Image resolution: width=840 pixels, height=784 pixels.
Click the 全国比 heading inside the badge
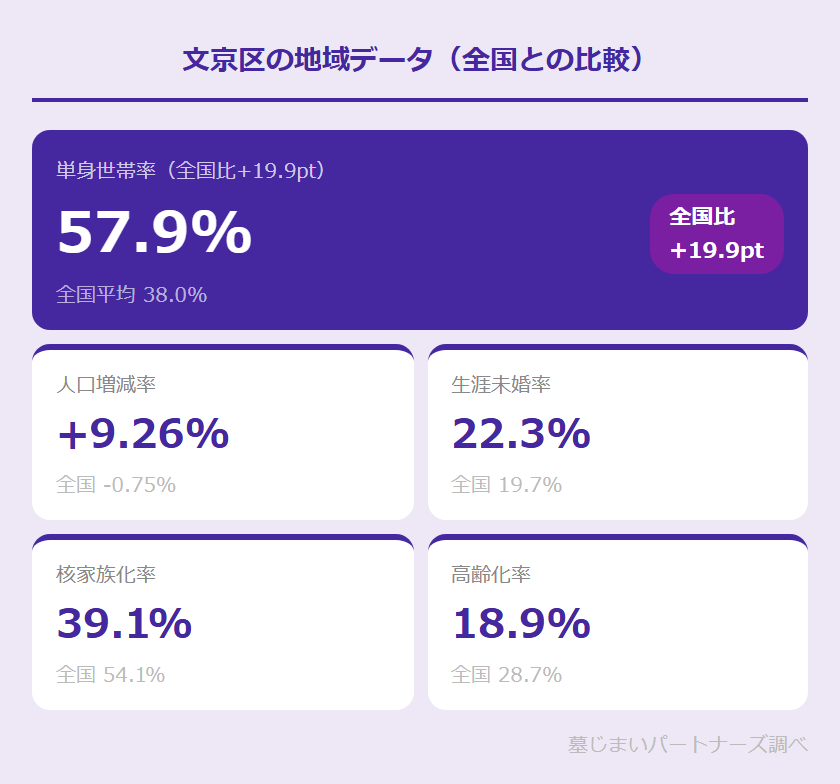(x=702, y=217)
